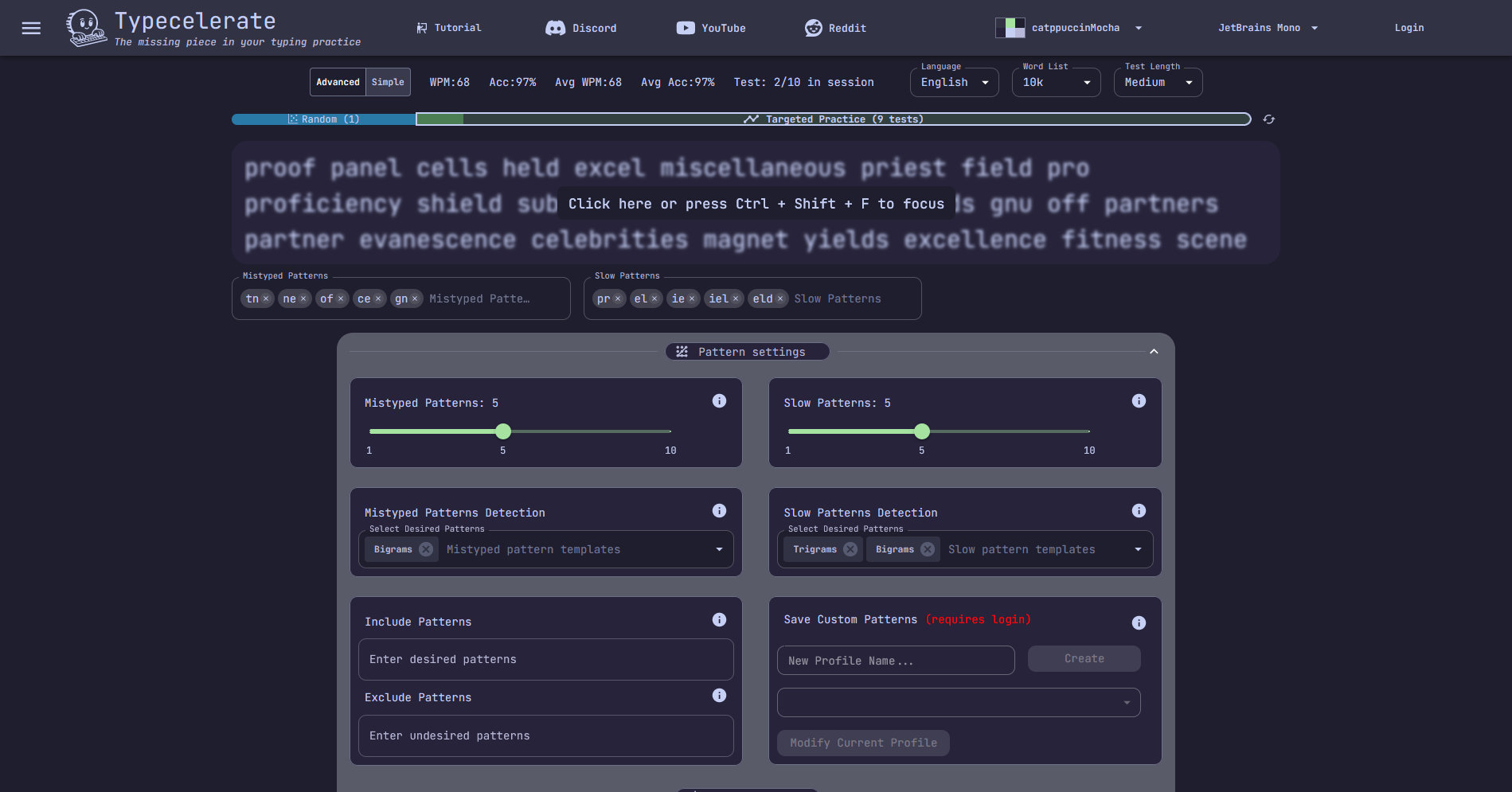The height and width of the screenshot is (792, 1512).
Task: Click the Reddit text link
Action: (x=847, y=28)
